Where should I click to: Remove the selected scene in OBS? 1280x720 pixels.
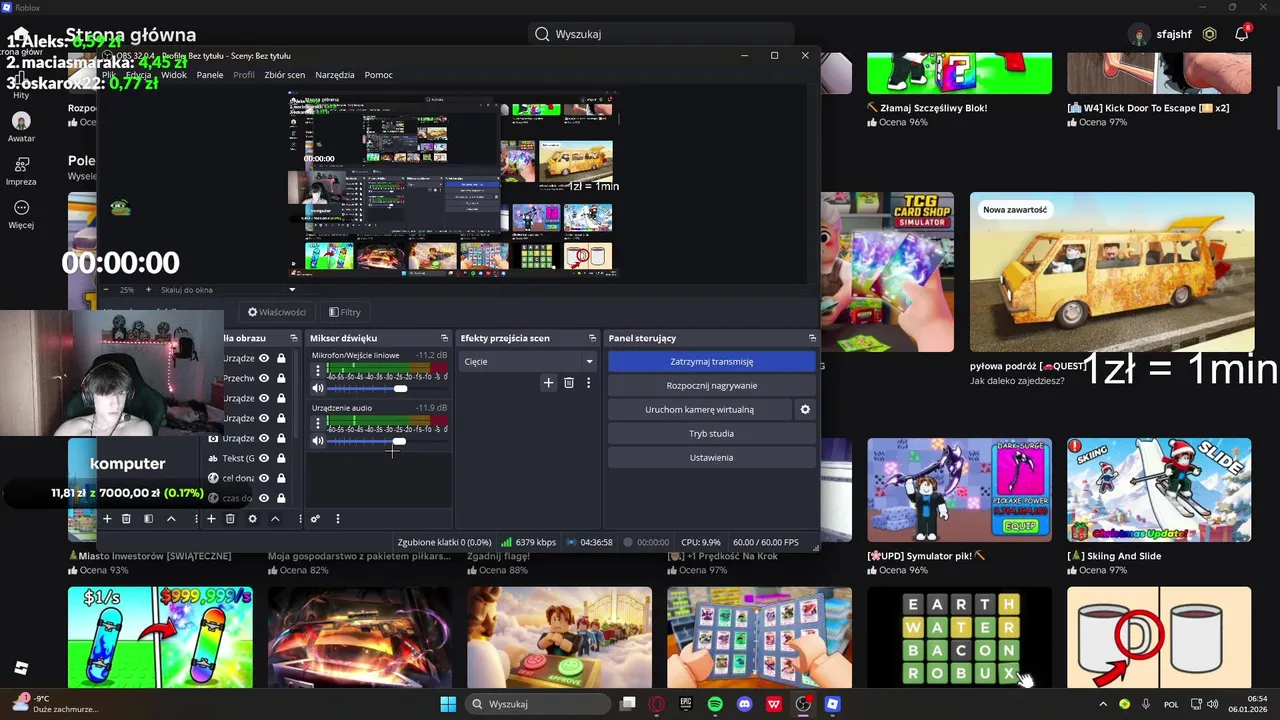pos(126,519)
